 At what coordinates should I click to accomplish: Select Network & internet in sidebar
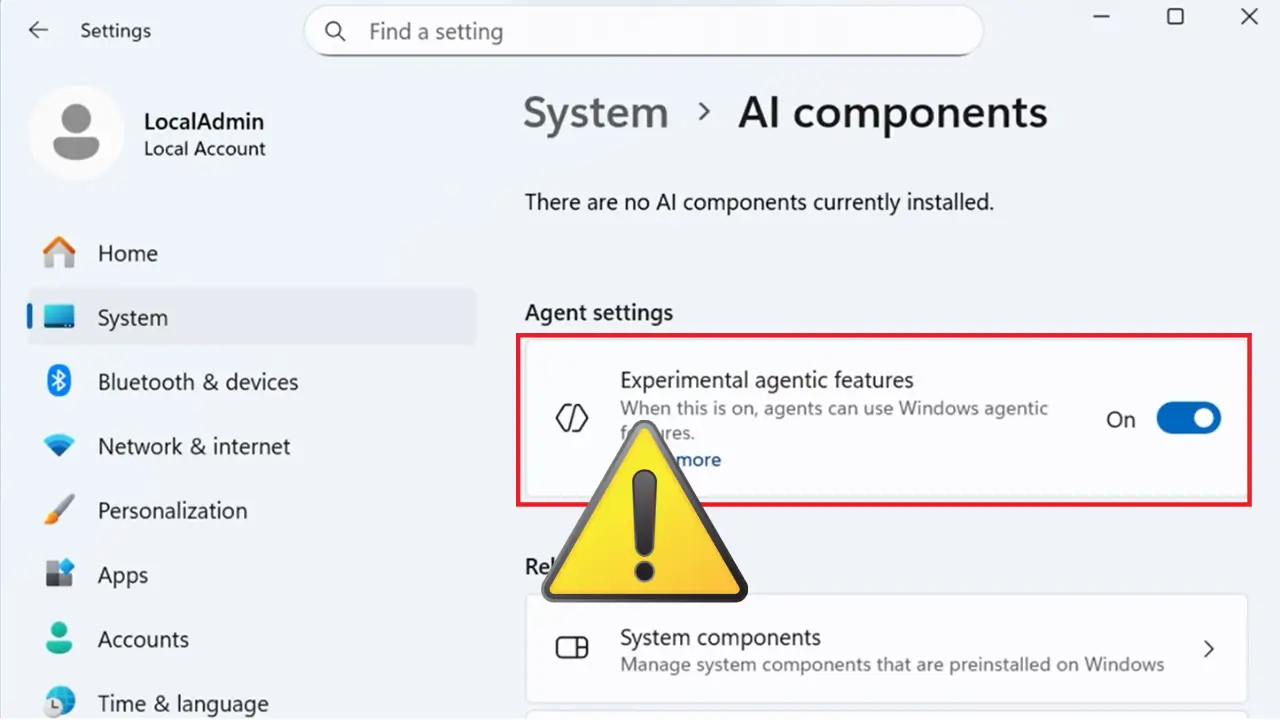(194, 446)
